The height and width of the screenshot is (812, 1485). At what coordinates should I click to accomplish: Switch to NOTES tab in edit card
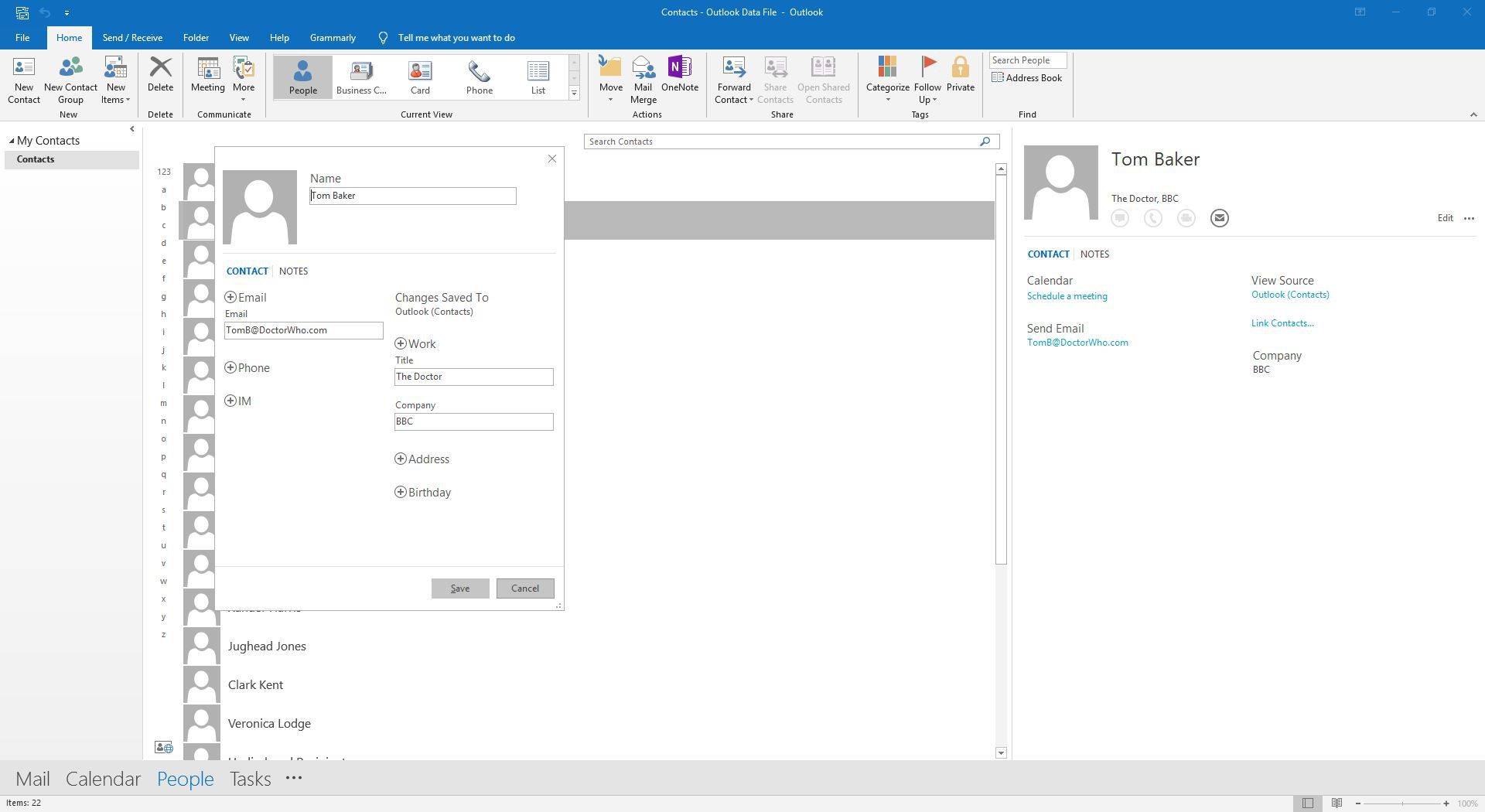pyautogui.click(x=293, y=271)
